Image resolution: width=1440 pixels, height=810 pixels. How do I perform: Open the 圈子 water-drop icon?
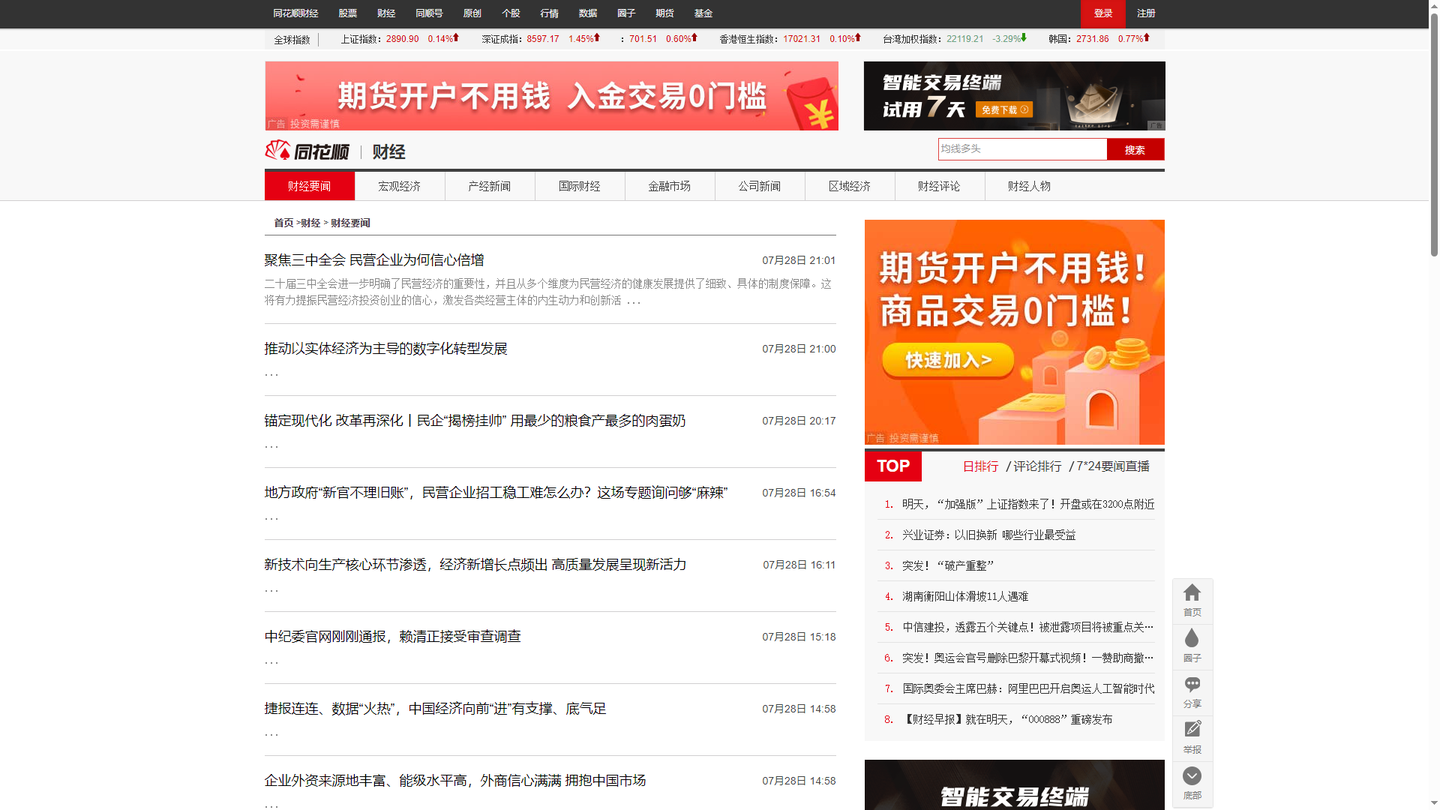pos(1192,646)
